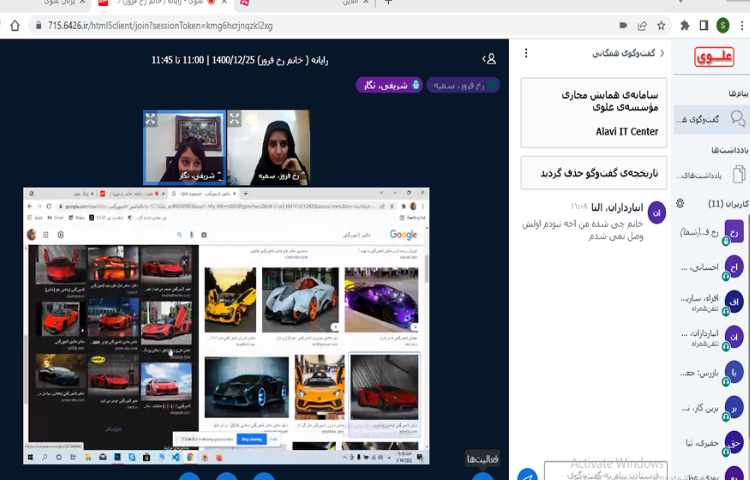Image resolution: width=750 pixels, height=480 pixels.
Task: Select user 'حقیری، ثنا' in users list
Action: click(x=711, y=443)
